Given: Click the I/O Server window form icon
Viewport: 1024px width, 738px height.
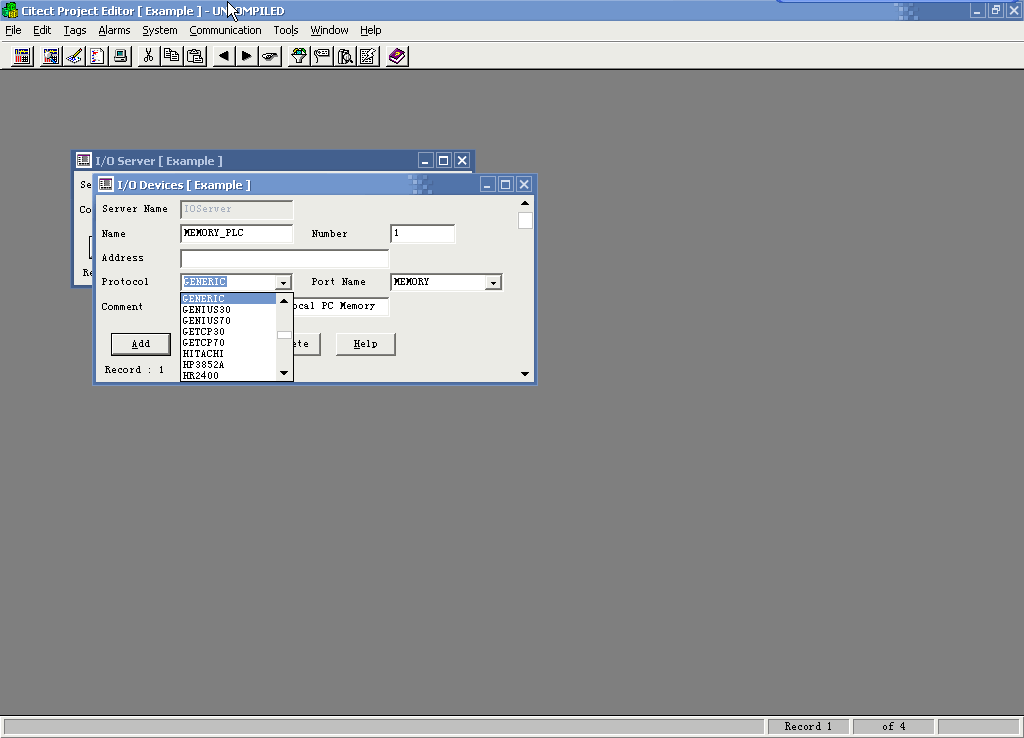Looking at the screenshot, I should pyautogui.click(x=84, y=161).
